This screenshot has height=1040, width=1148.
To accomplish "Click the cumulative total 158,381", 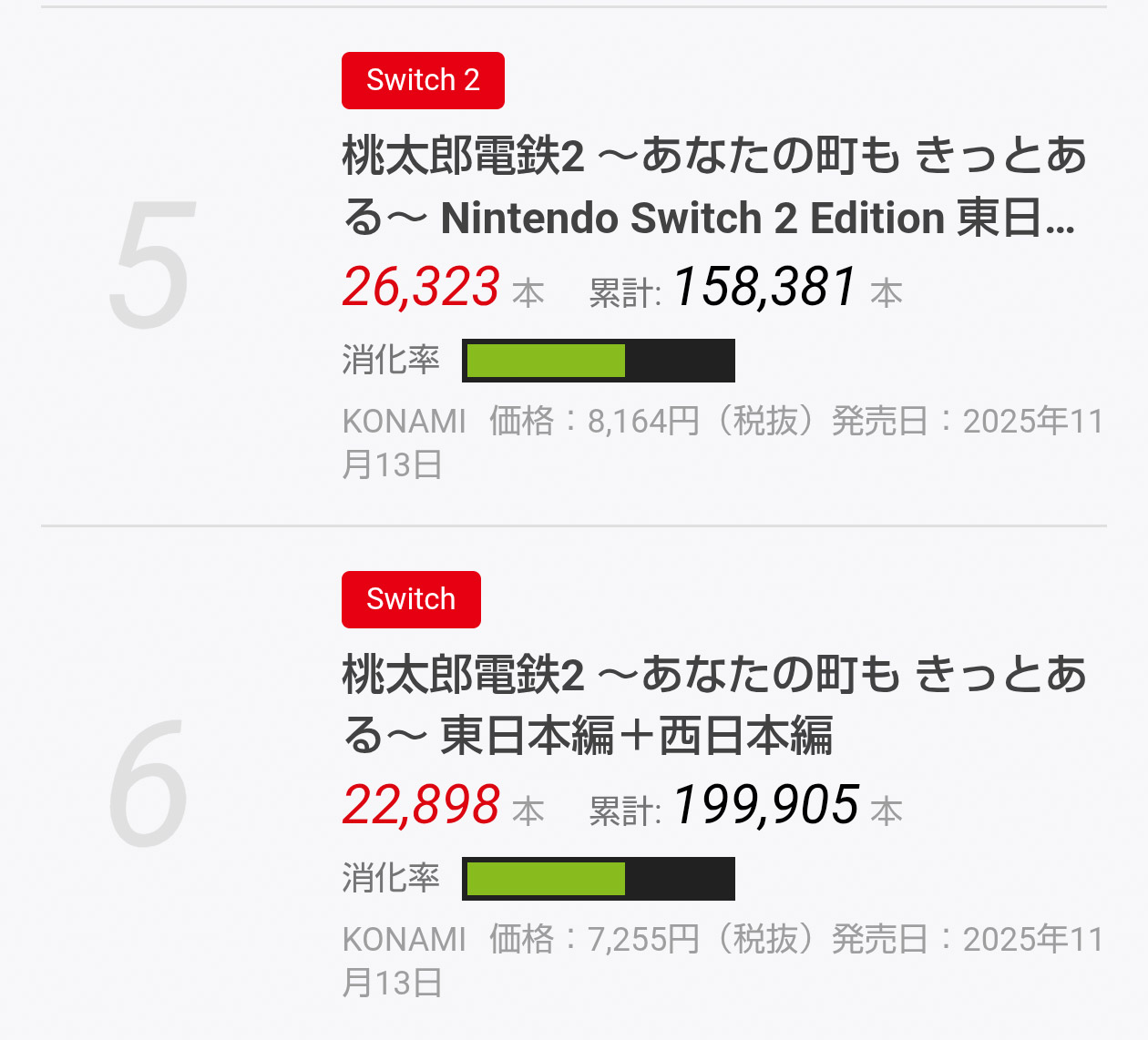I will click(765, 288).
